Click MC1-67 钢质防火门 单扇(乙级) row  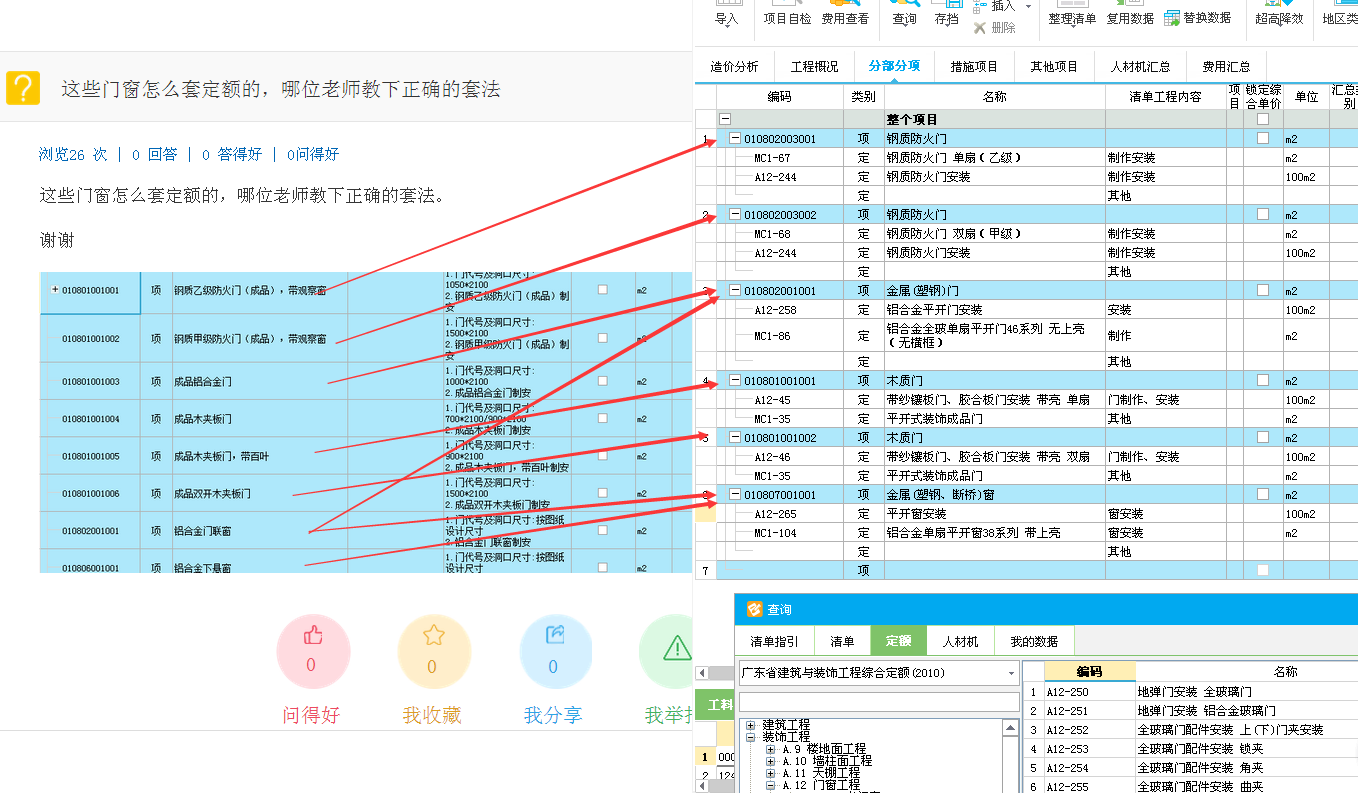click(x=1026, y=157)
